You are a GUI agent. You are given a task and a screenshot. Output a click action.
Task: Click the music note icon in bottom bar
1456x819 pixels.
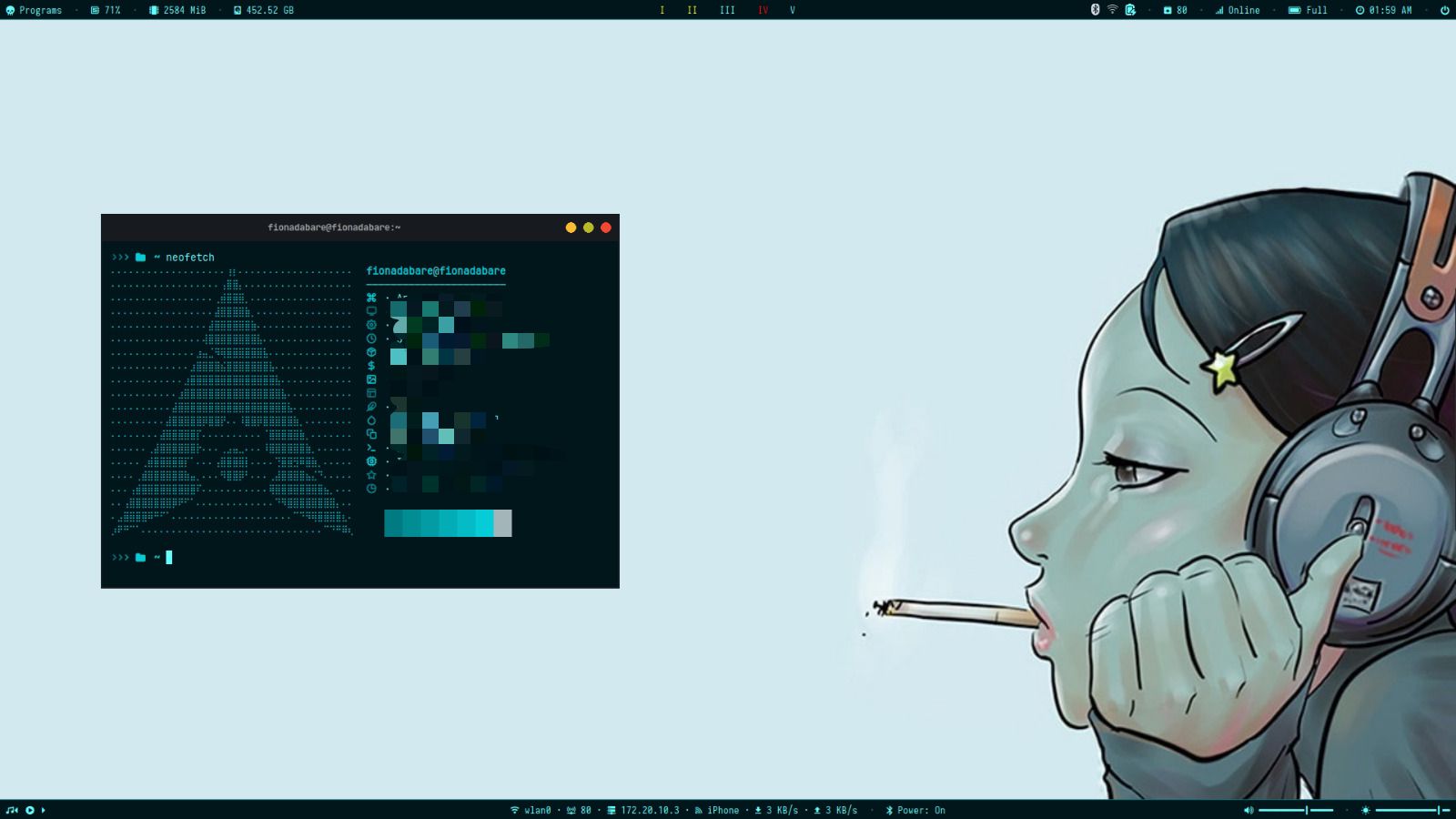point(12,810)
